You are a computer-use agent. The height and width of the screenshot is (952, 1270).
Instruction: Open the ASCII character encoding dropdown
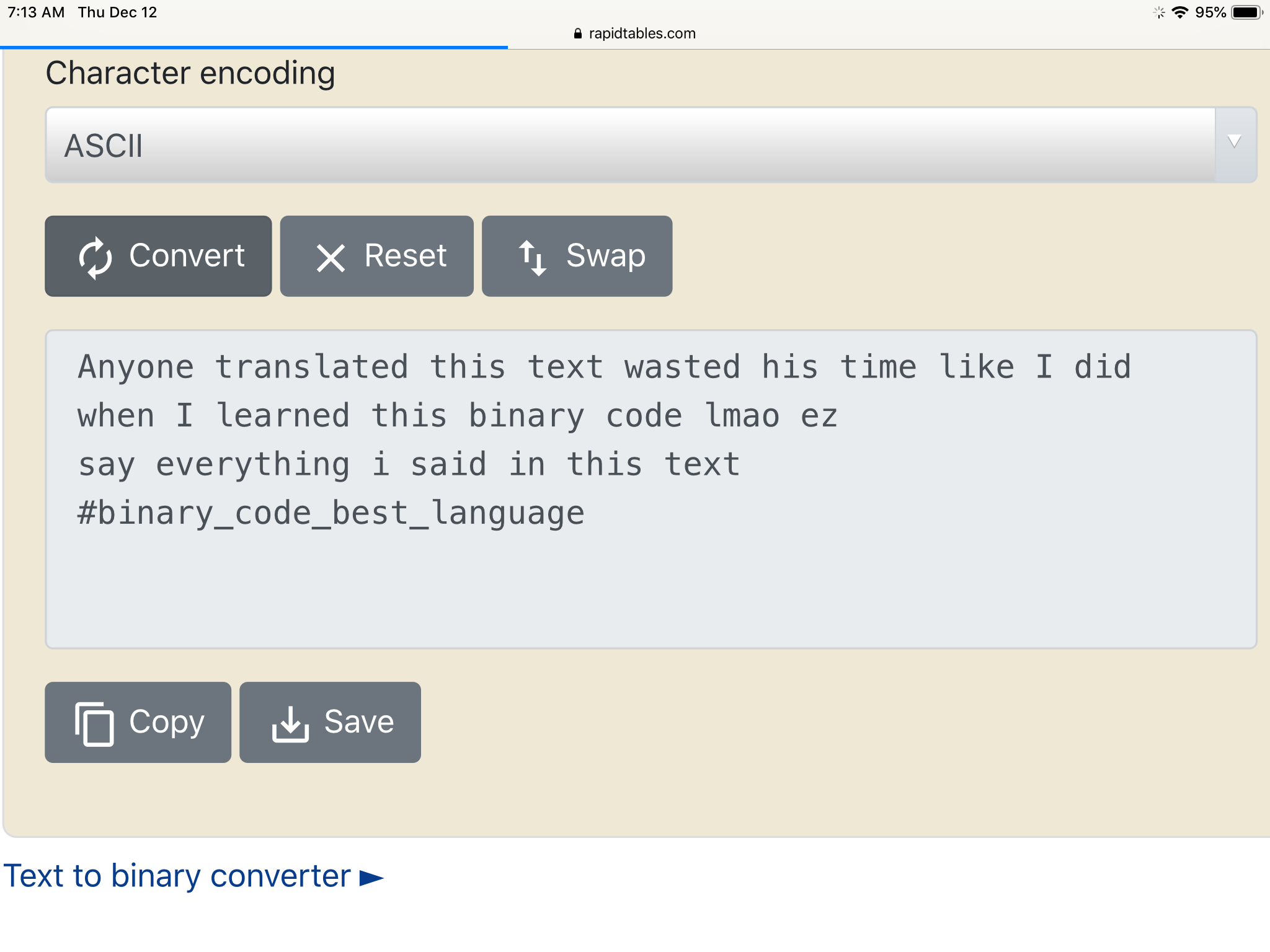[651, 145]
